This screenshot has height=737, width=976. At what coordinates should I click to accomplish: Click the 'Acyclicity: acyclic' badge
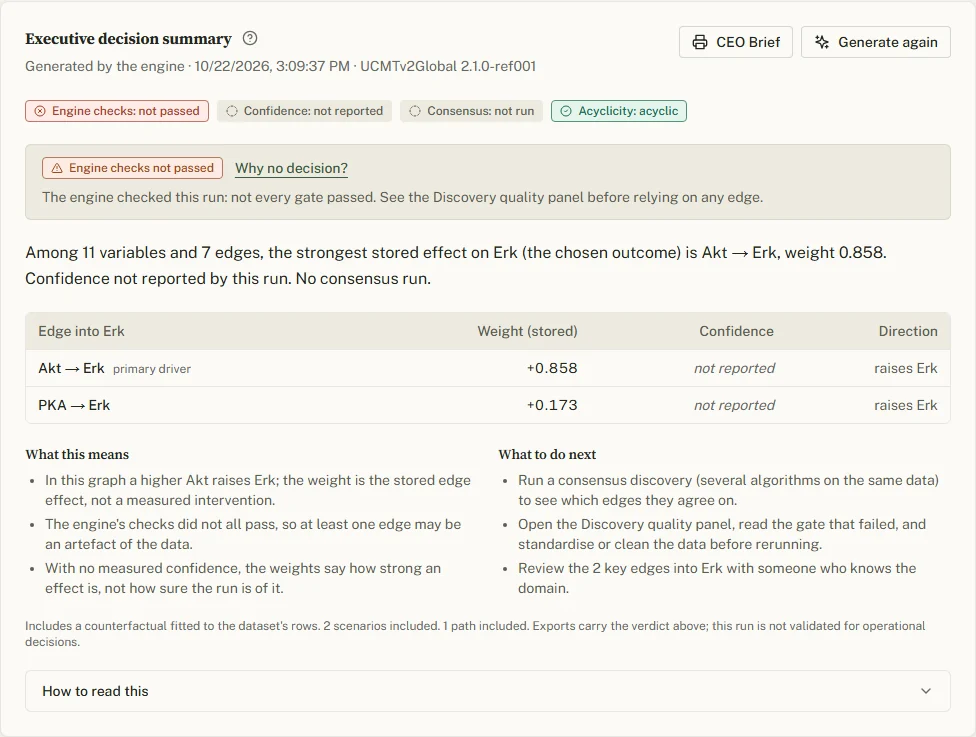pyautogui.click(x=619, y=111)
